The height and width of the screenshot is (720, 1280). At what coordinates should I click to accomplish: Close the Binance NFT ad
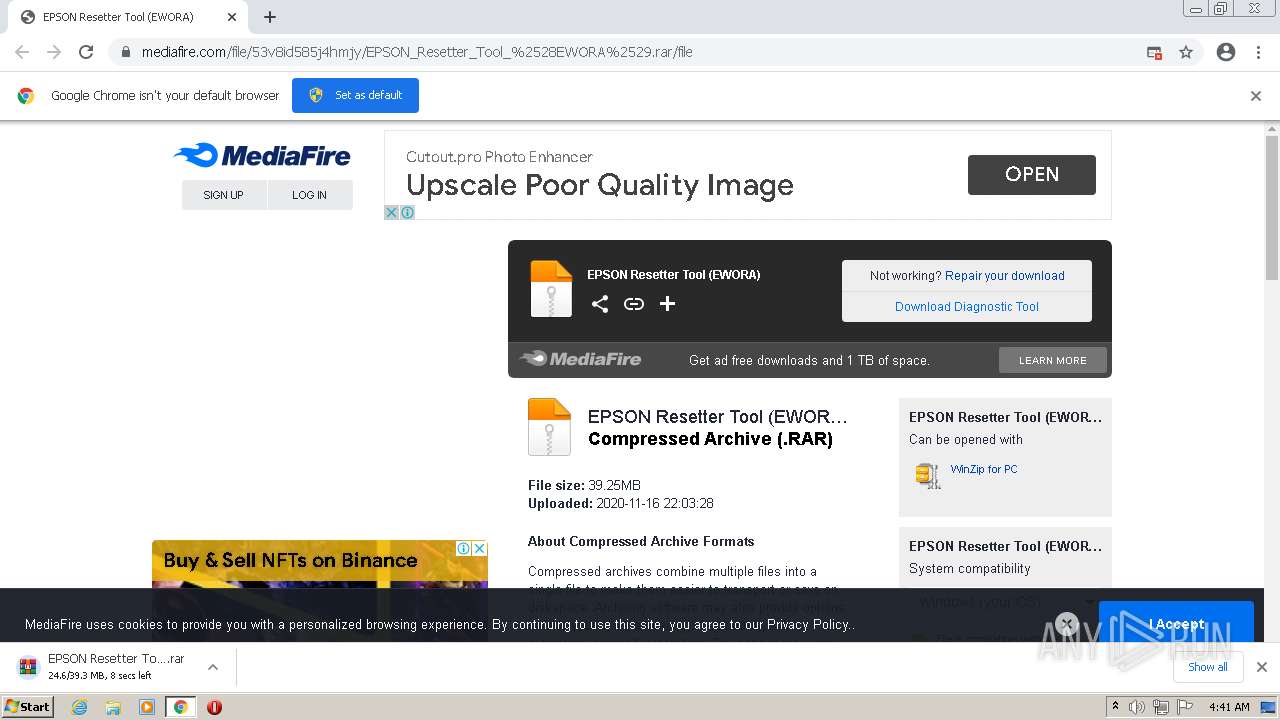coord(479,548)
